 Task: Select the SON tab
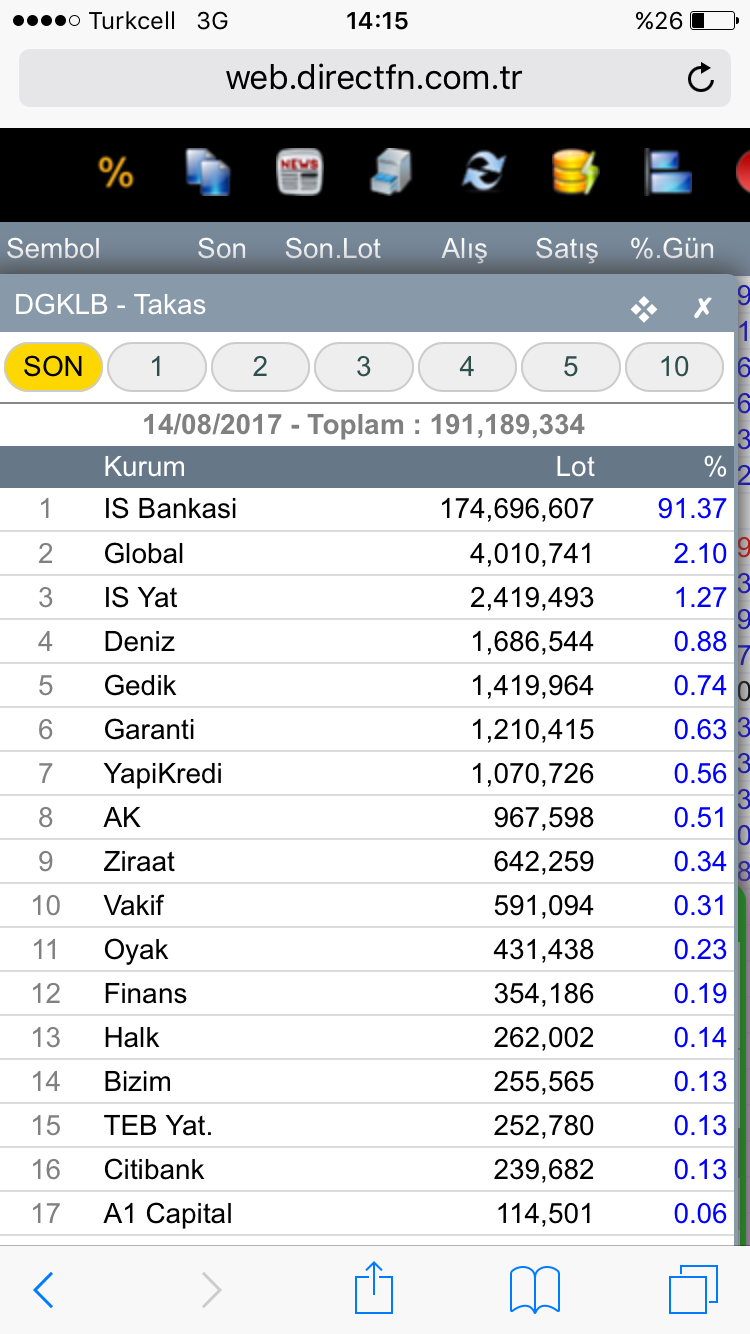54,366
